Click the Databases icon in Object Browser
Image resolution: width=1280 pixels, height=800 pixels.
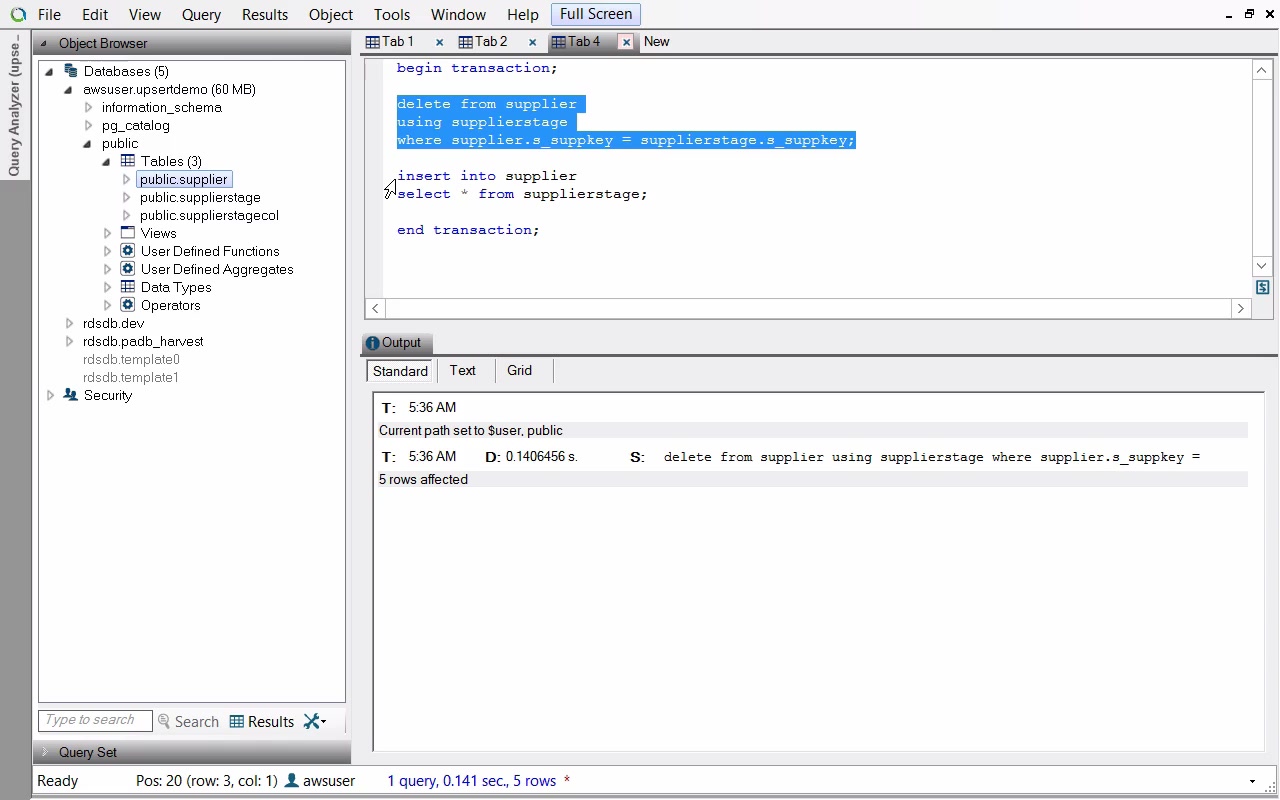70,71
